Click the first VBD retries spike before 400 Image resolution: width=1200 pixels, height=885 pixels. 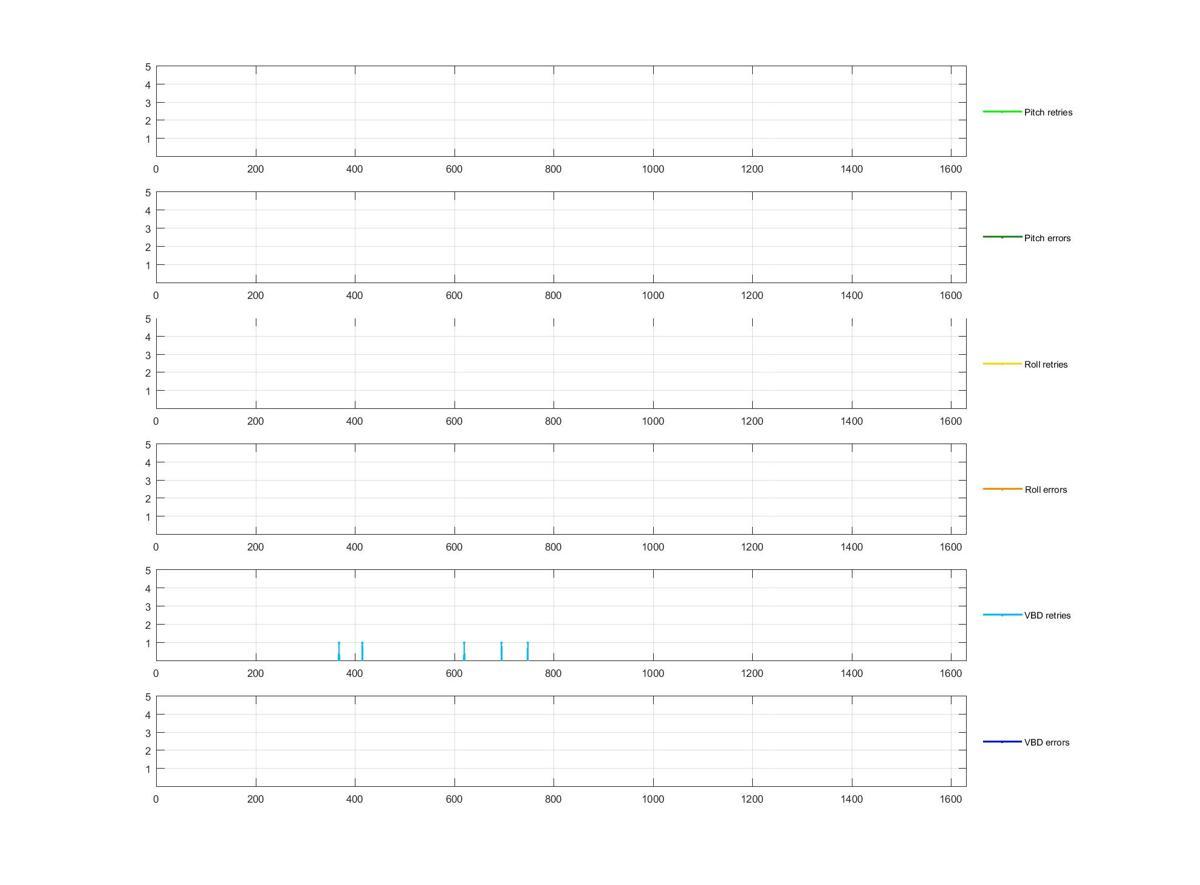(339, 651)
